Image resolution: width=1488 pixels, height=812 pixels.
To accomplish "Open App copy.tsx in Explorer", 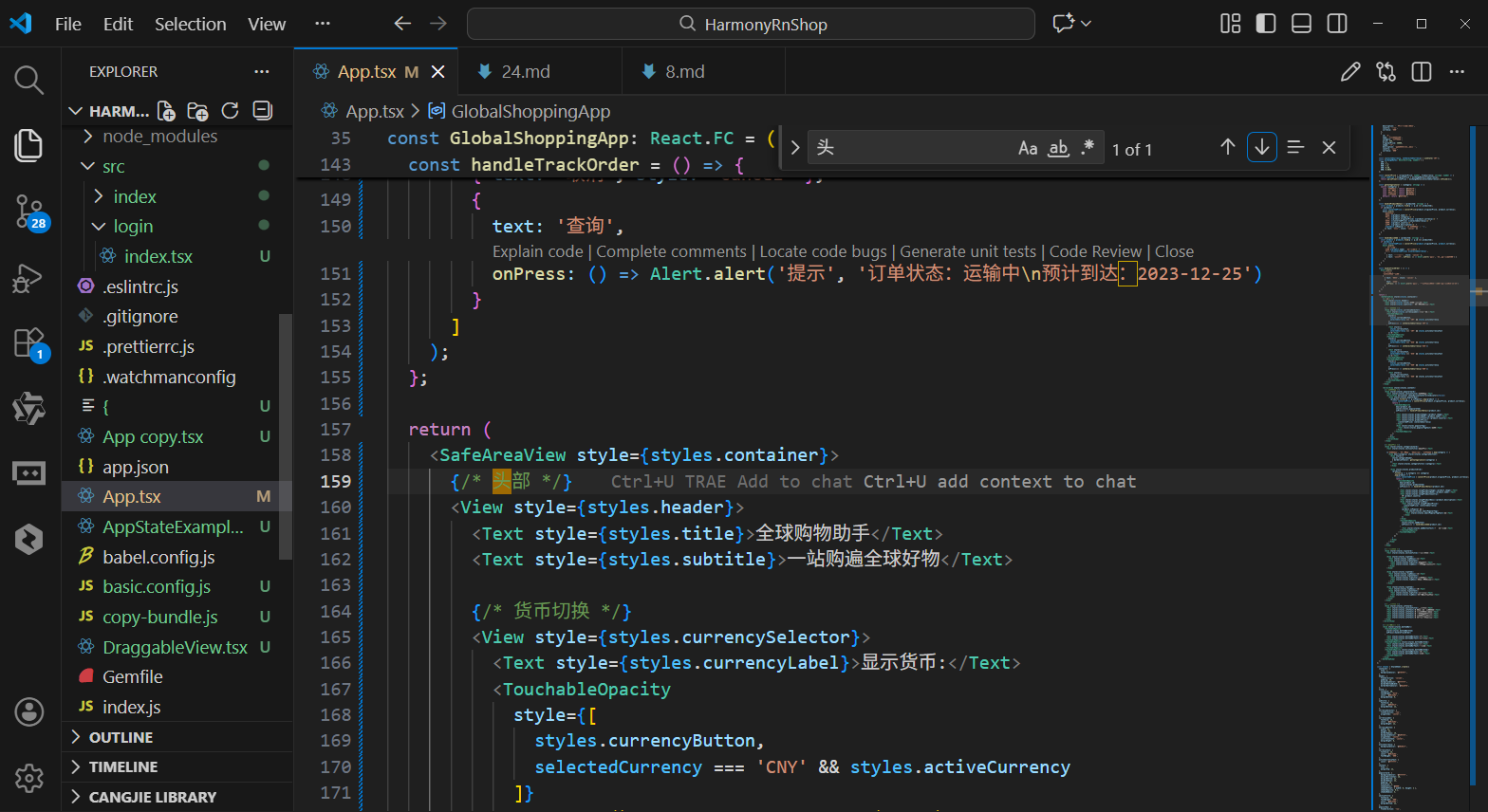I will (153, 436).
